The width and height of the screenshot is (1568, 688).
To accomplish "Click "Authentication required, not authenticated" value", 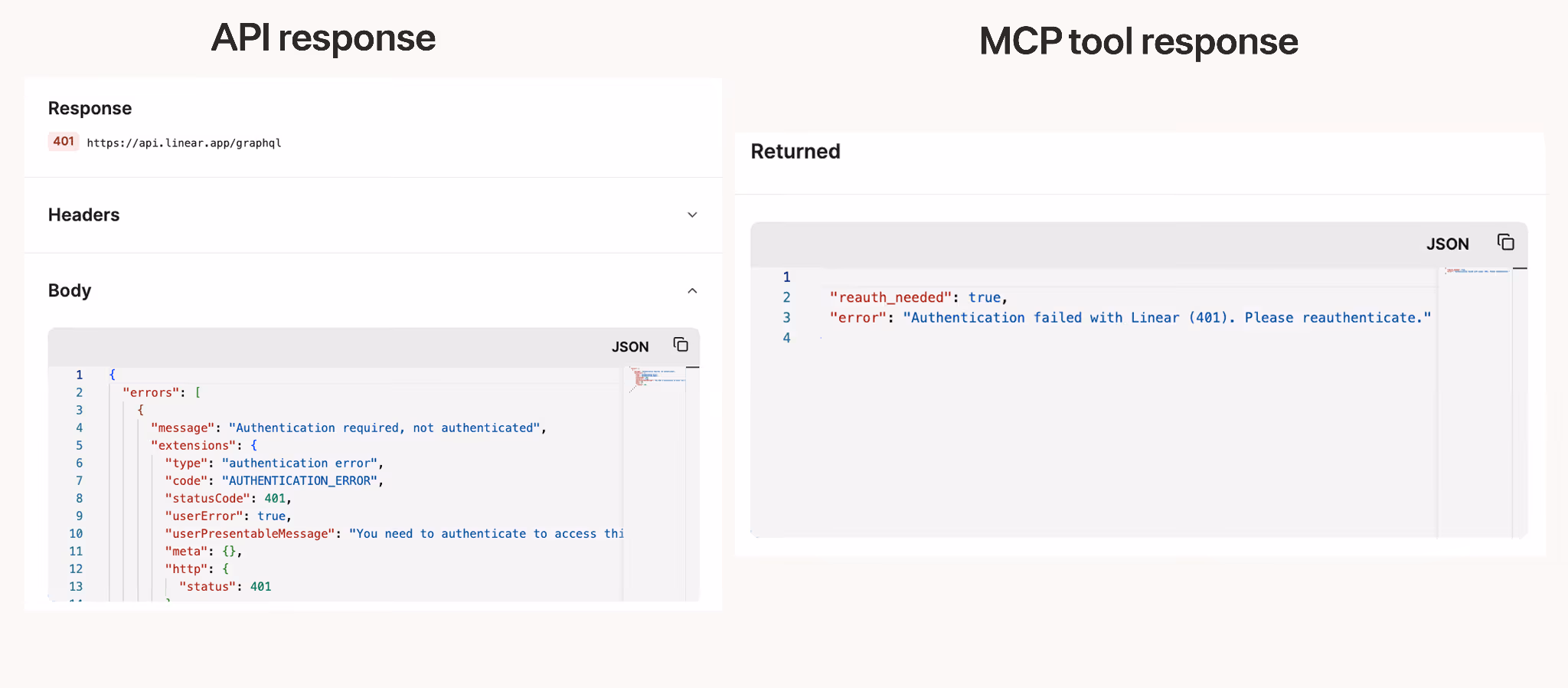I will tap(384, 428).
